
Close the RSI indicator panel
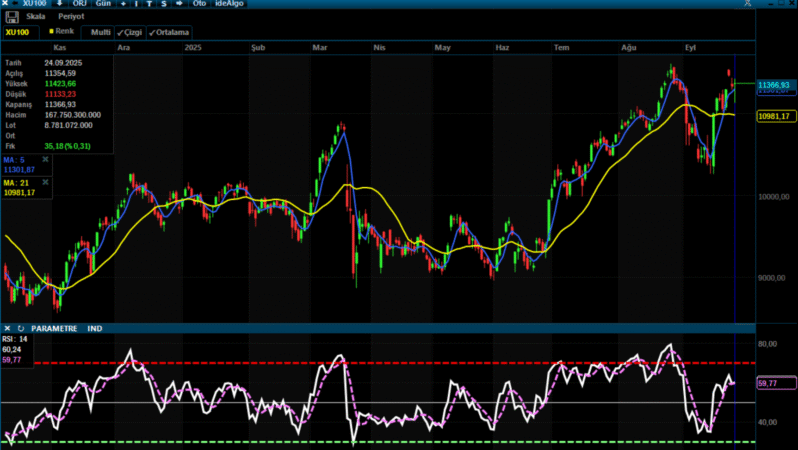(x=8, y=328)
